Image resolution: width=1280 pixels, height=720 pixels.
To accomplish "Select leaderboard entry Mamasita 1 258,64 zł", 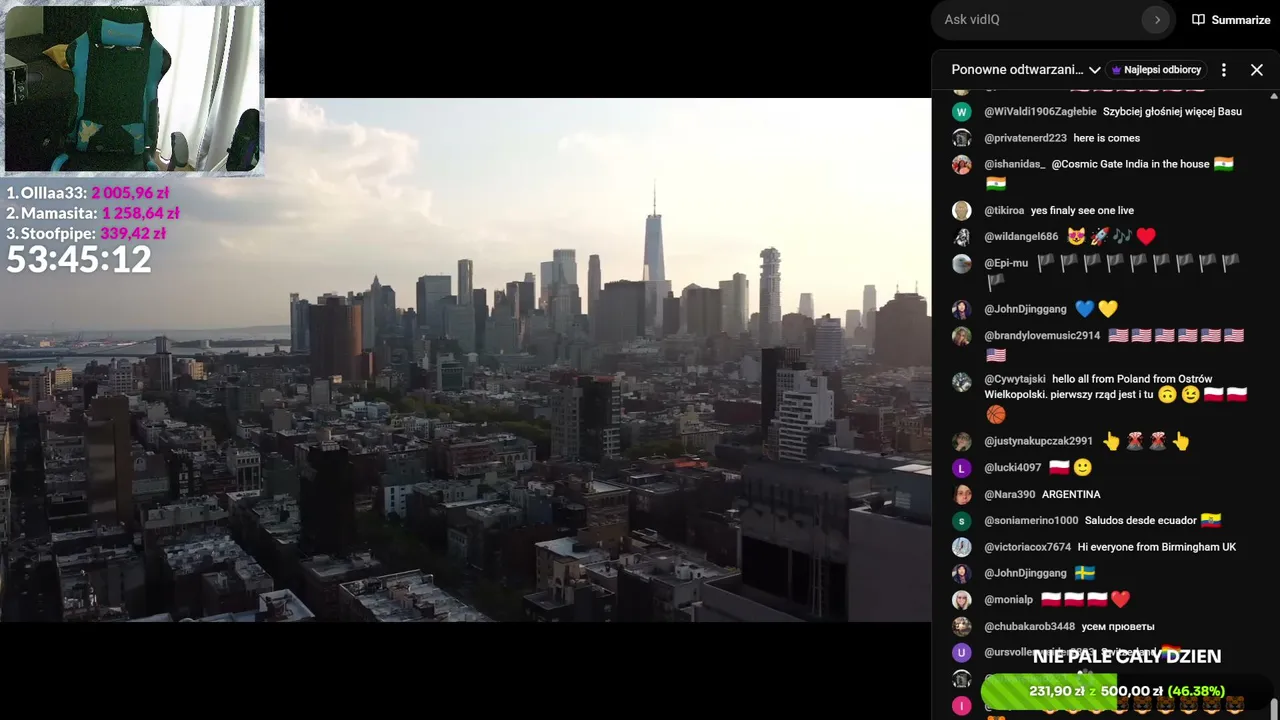I will (x=93, y=213).
